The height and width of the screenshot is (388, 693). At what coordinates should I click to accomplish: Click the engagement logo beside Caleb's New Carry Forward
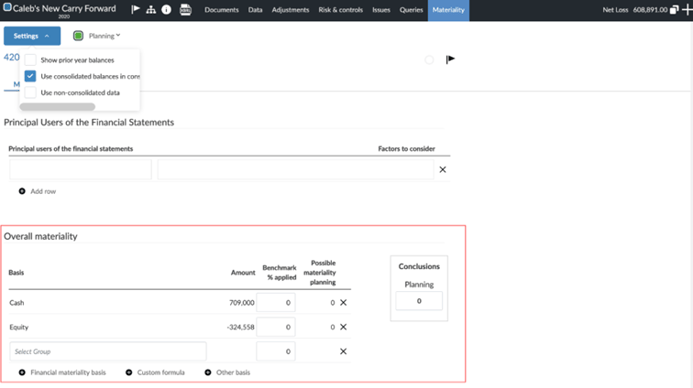coord(8,7)
